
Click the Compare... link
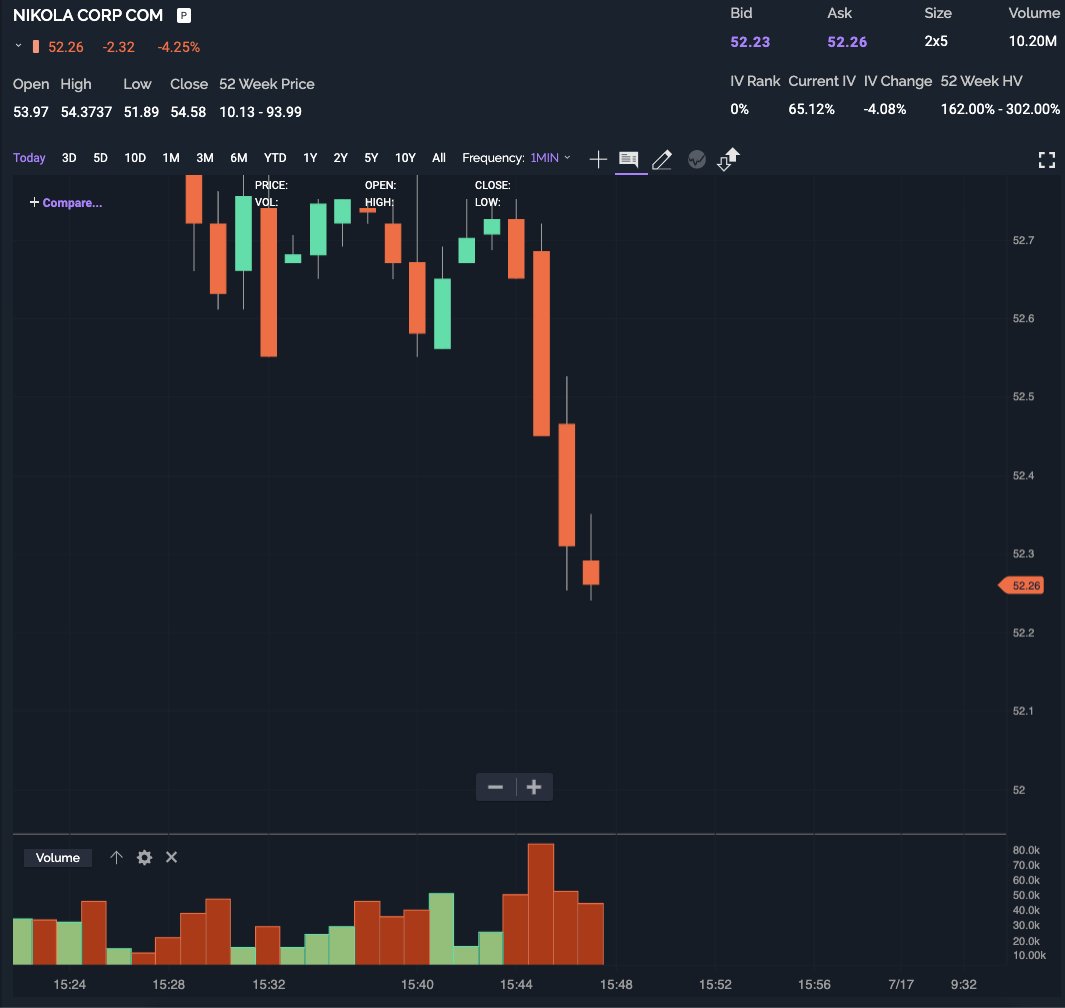pyautogui.click(x=66, y=202)
